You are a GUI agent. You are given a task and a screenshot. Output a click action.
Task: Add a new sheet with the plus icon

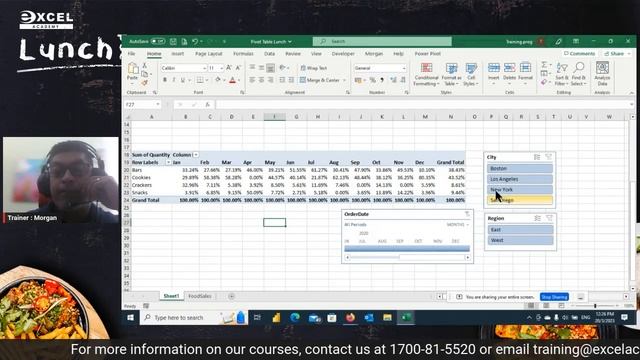coord(231,296)
